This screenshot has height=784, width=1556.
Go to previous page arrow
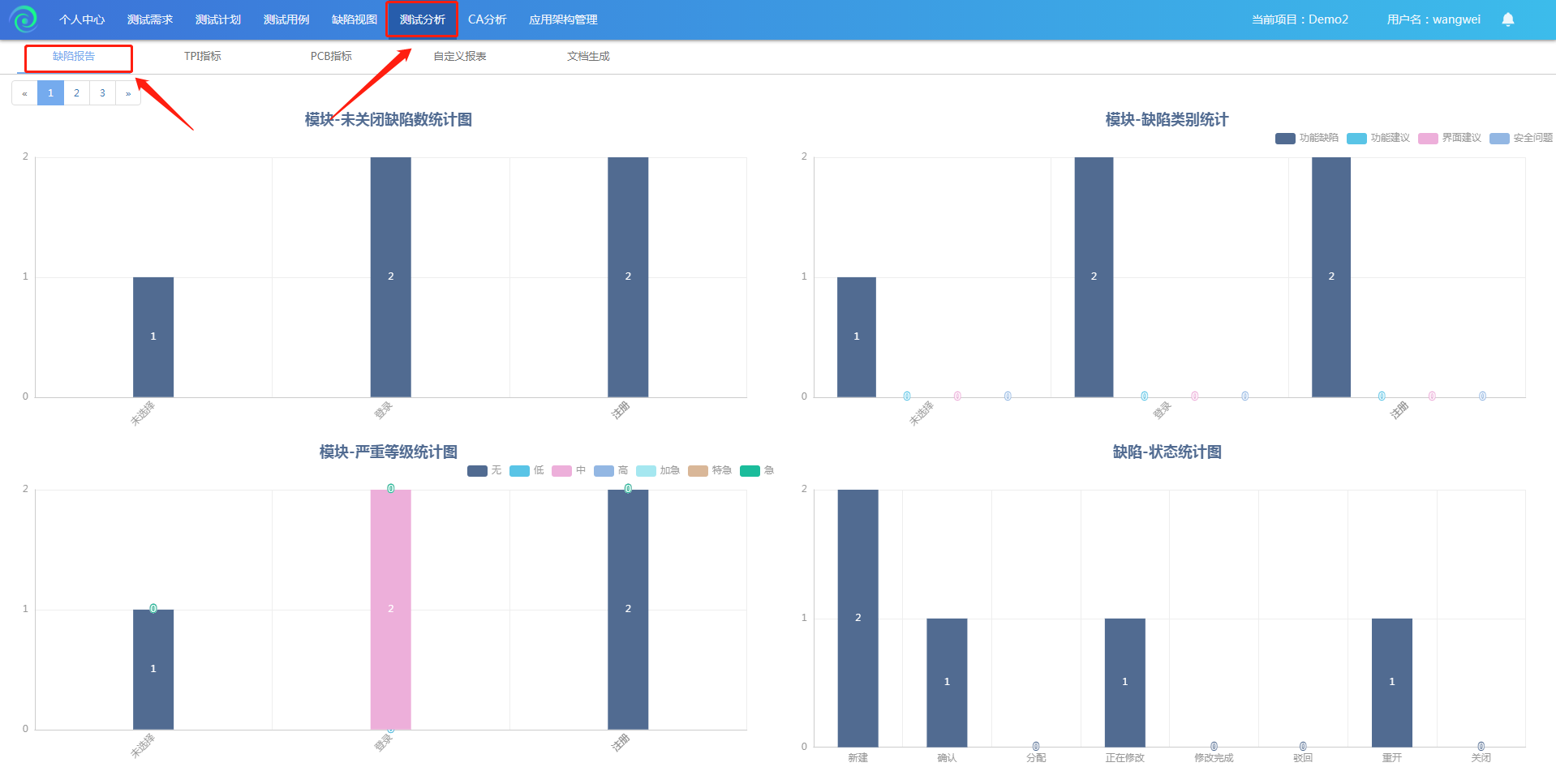[24, 93]
